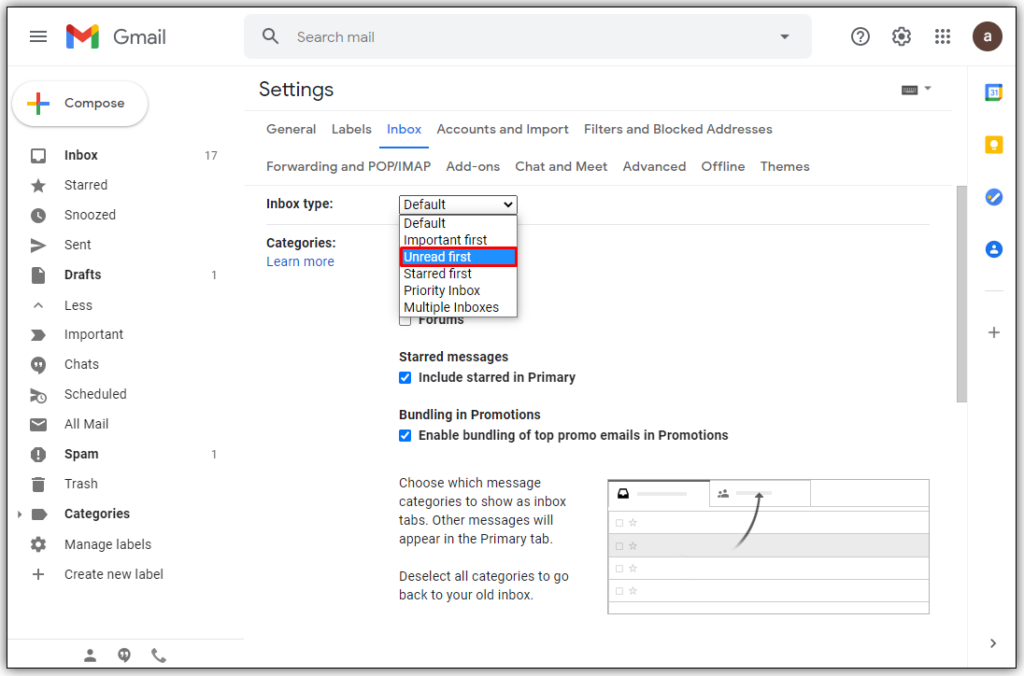Uncheck bundling of top promo emails
This screenshot has width=1024, height=676.
coord(405,435)
